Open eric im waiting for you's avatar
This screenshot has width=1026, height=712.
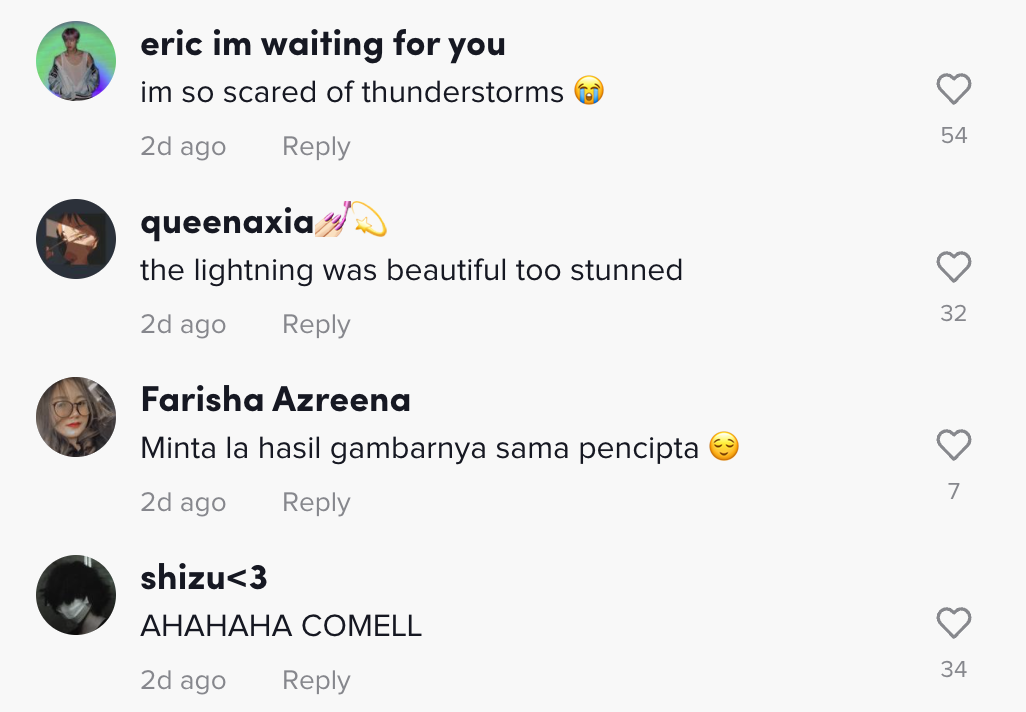pos(77,61)
